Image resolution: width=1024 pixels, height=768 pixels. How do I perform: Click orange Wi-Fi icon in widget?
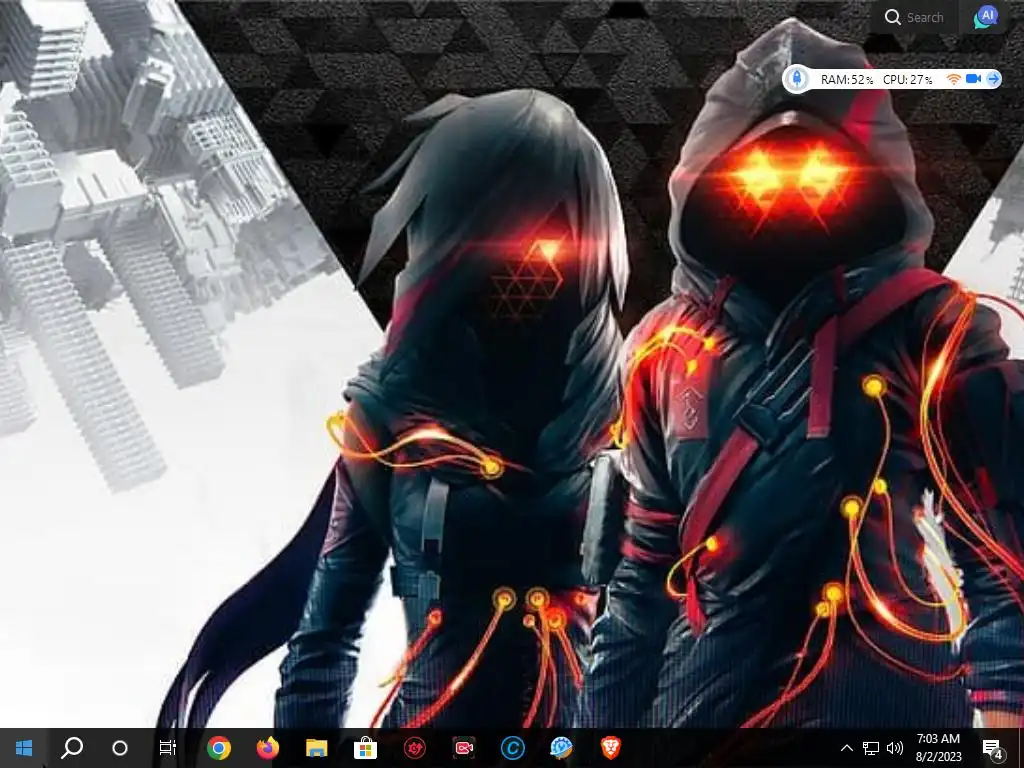[954, 79]
